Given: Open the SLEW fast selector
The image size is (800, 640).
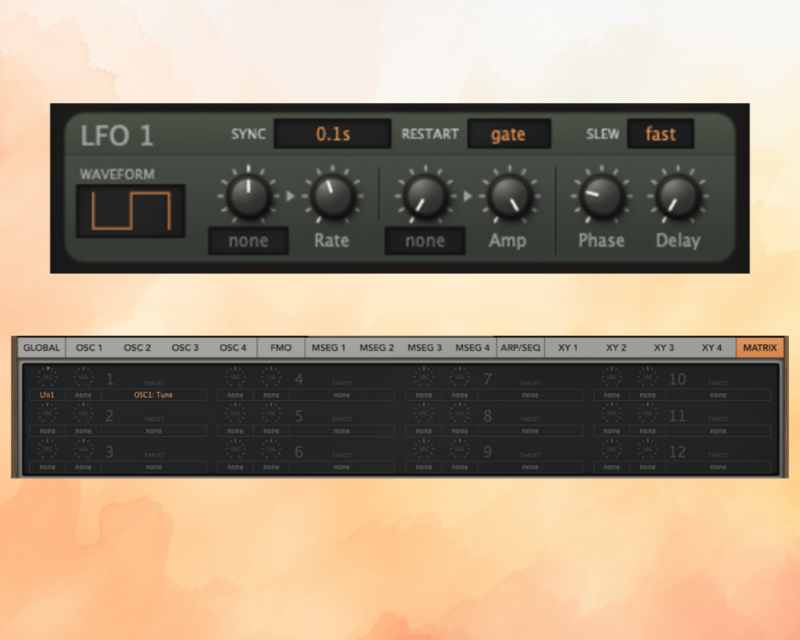Looking at the screenshot, I should [x=660, y=134].
